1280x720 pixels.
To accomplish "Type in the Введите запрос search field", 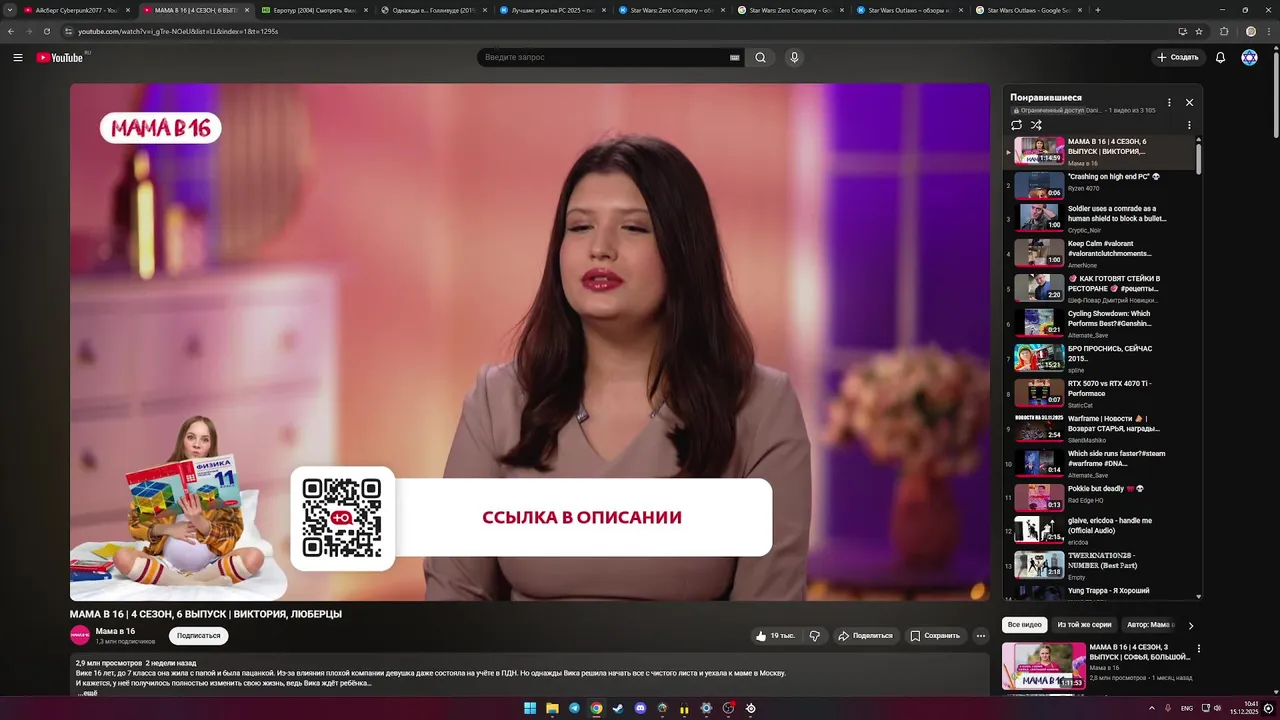I will pyautogui.click(x=605, y=57).
